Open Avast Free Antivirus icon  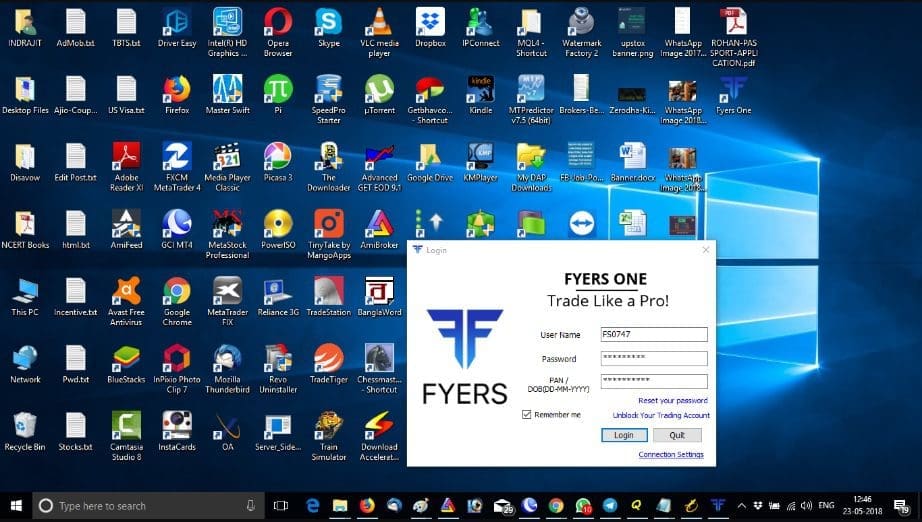tap(126, 302)
